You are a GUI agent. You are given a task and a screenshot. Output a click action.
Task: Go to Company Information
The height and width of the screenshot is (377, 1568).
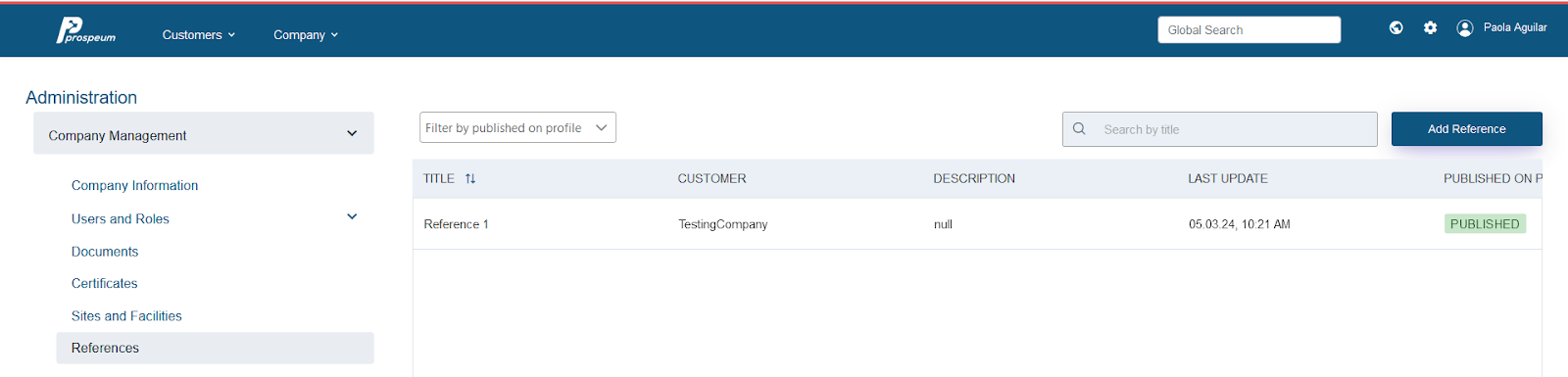pos(134,185)
